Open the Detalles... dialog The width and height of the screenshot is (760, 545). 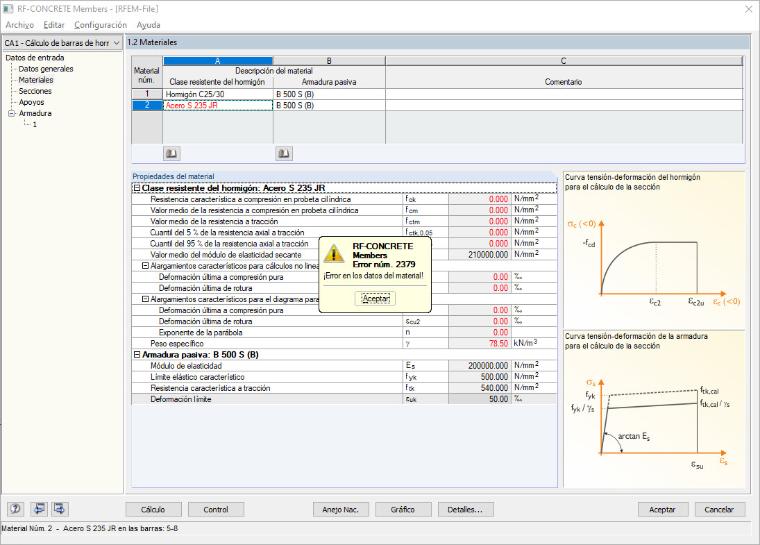pos(465,510)
